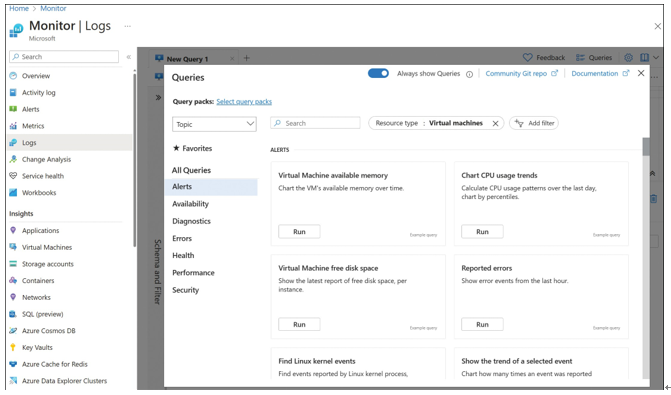
Task: Click the info icon beside Always show Queries
Action: click(x=469, y=74)
